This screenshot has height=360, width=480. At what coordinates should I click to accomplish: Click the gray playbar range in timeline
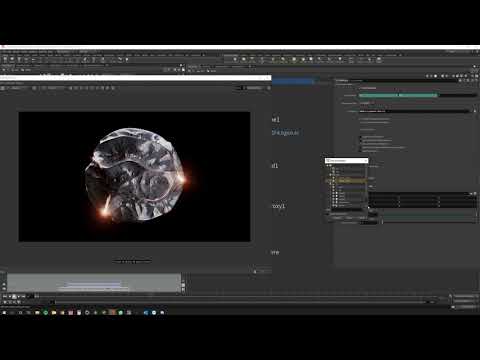[x=94, y=283]
